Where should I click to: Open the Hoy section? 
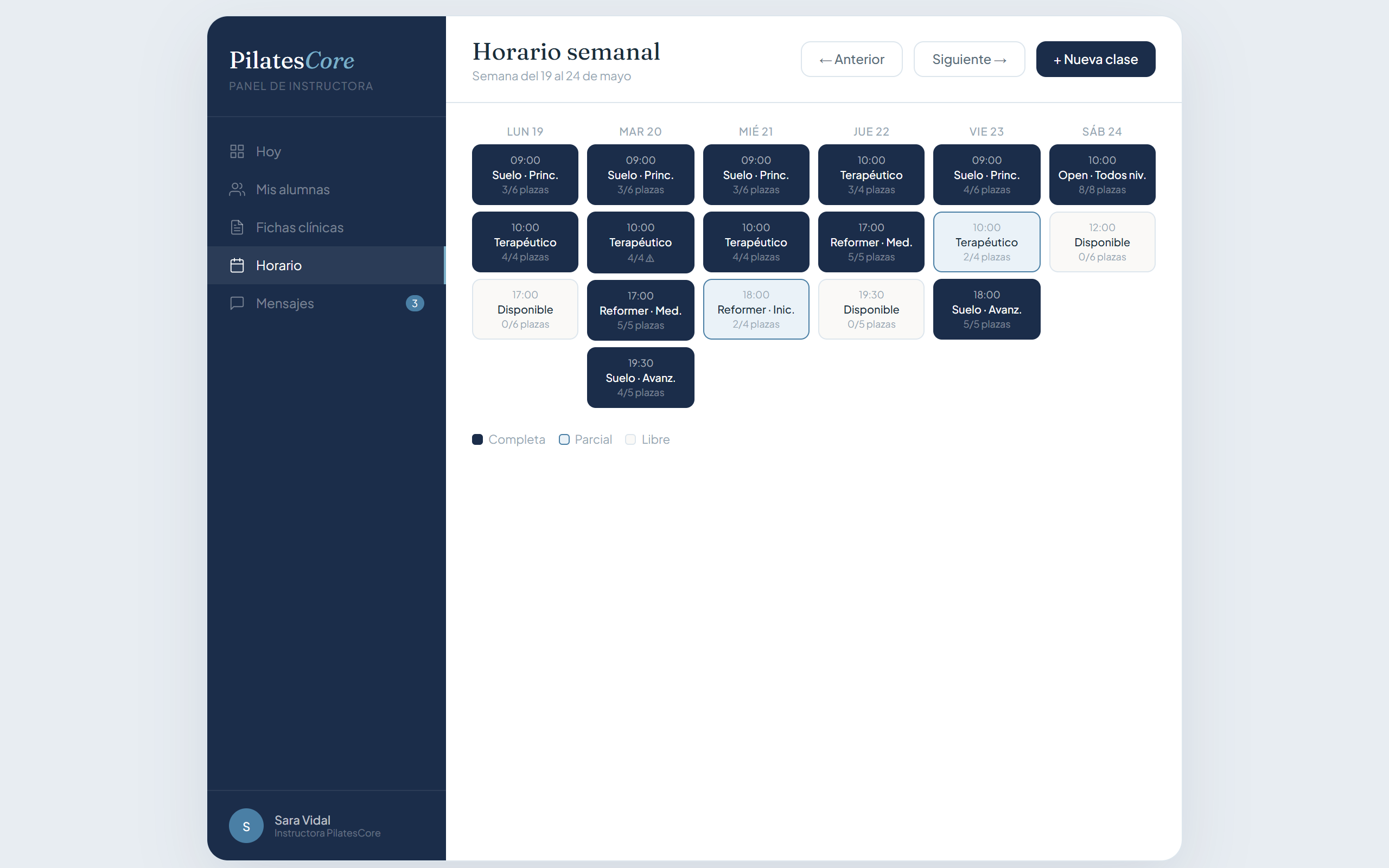[x=326, y=151]
